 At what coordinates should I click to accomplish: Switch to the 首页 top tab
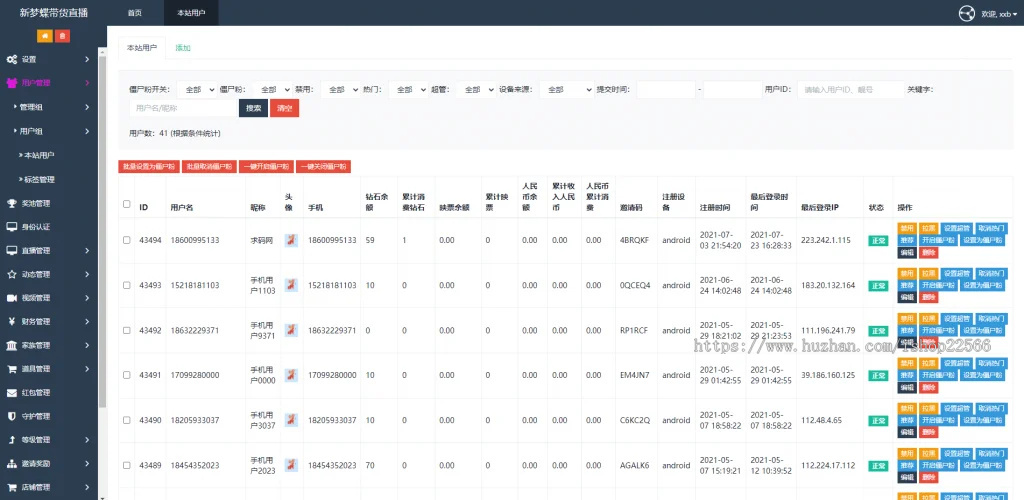click(x=135, y=13)
